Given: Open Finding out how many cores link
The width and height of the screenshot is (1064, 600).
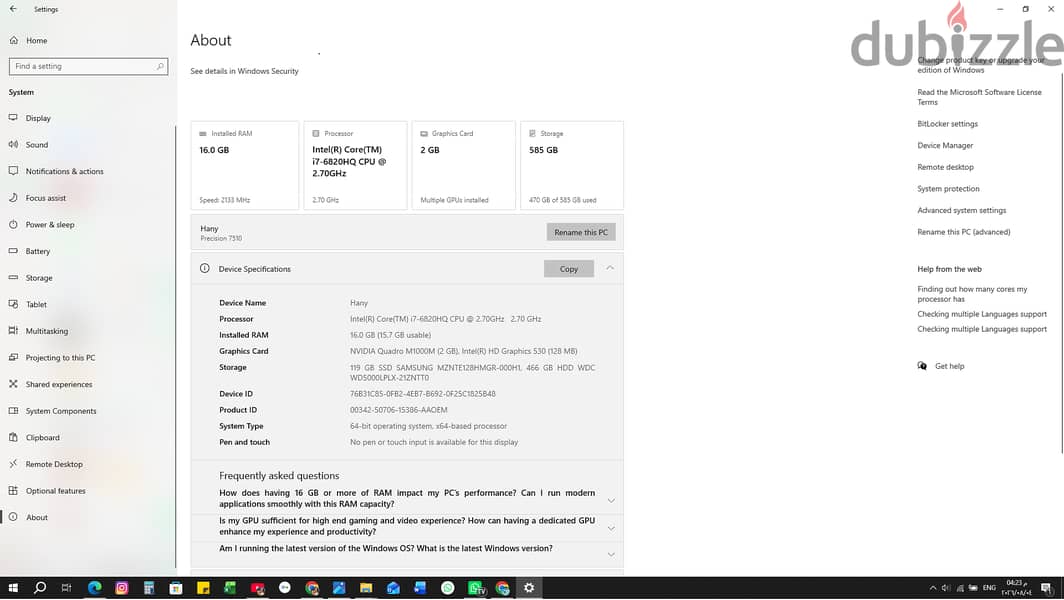Looking at the screenshot, I should pos(972,294).
